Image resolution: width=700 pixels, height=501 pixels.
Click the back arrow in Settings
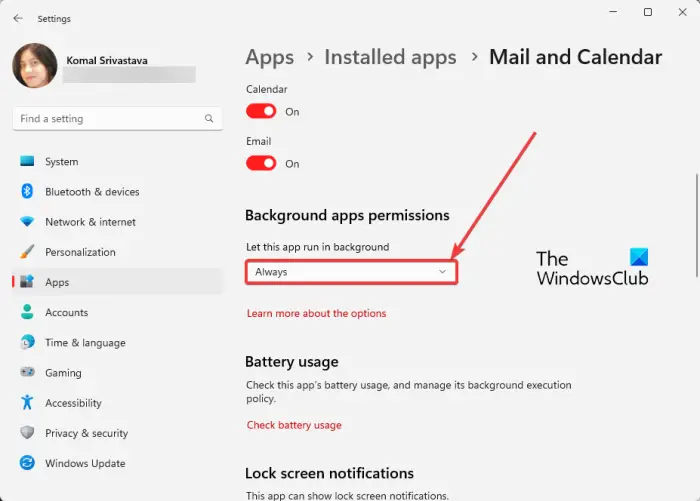click(x=18, y=18)
